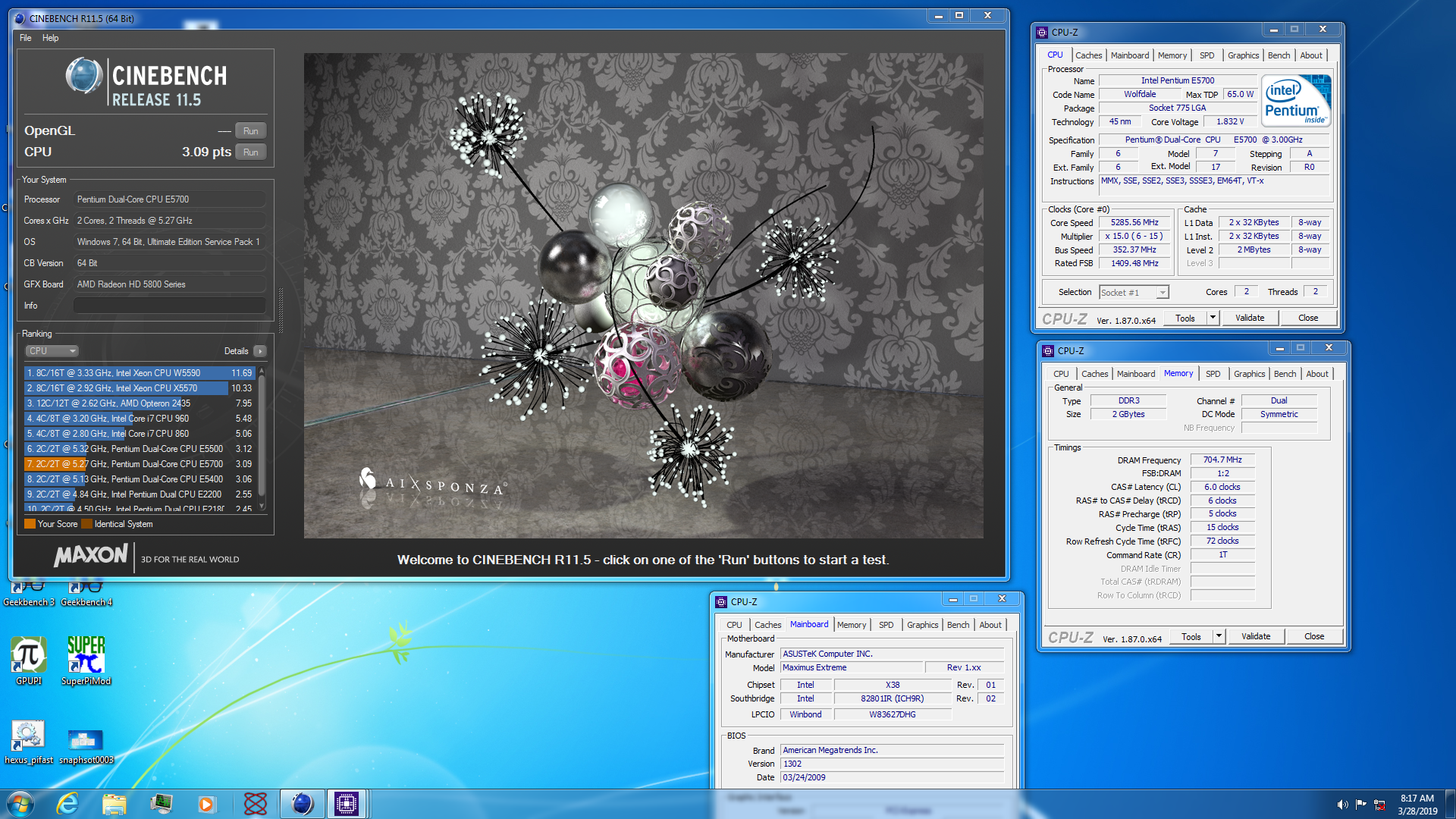Click Validate in the top CPU-Z window
The image size is (1456, 819).
click(x=1250, y=318)
